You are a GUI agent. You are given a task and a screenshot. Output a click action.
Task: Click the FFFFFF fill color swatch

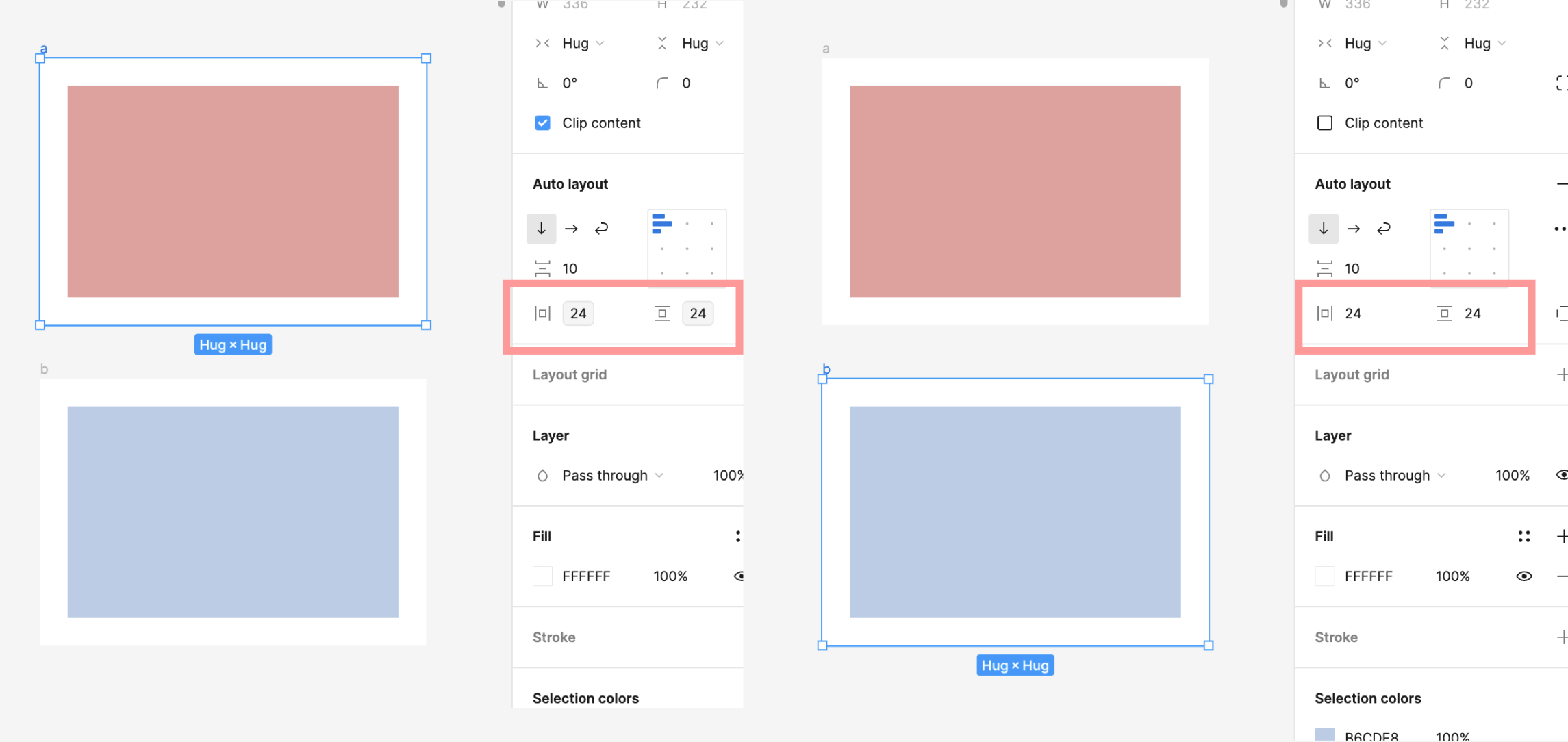[x=544, y=576]
